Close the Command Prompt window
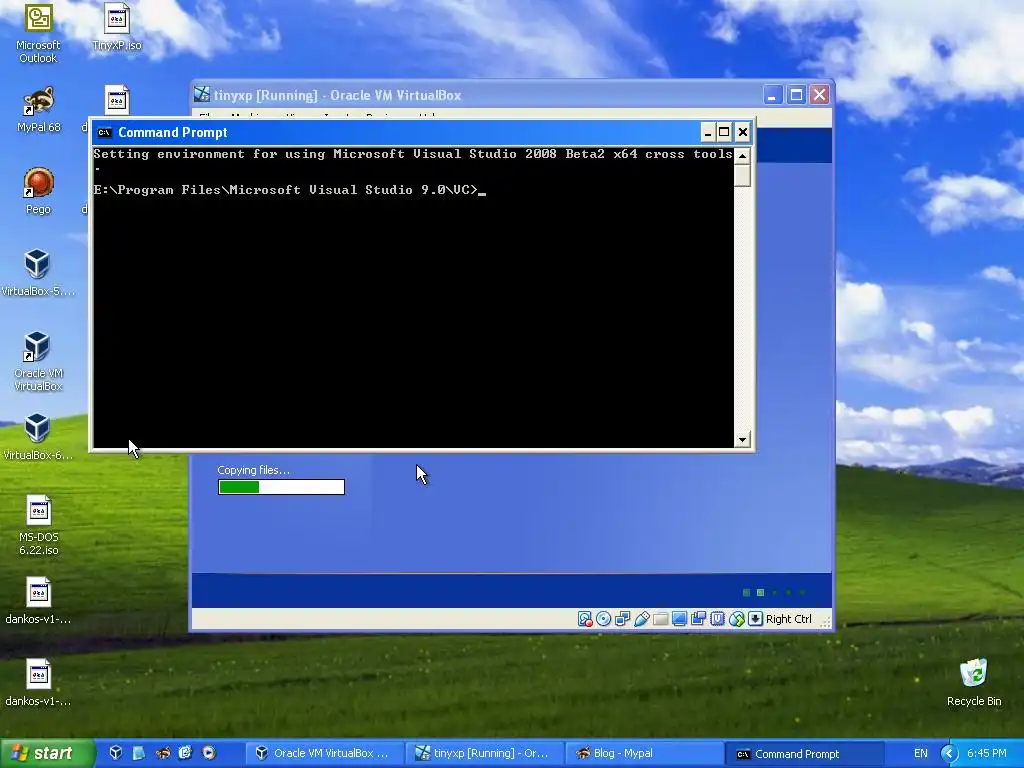 coord(743,133)
